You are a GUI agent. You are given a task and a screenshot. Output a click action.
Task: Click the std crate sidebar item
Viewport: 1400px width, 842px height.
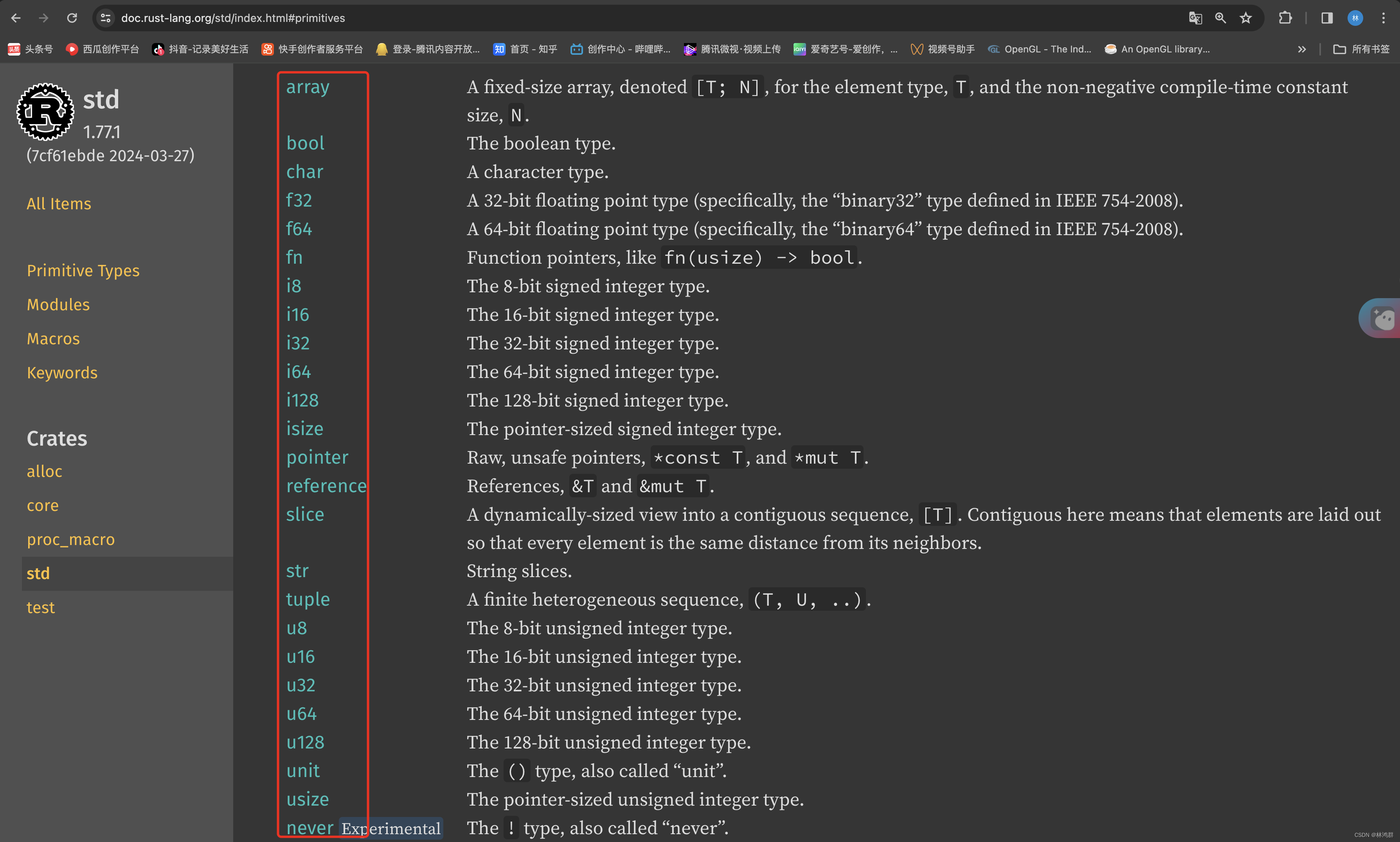(38, 573)
